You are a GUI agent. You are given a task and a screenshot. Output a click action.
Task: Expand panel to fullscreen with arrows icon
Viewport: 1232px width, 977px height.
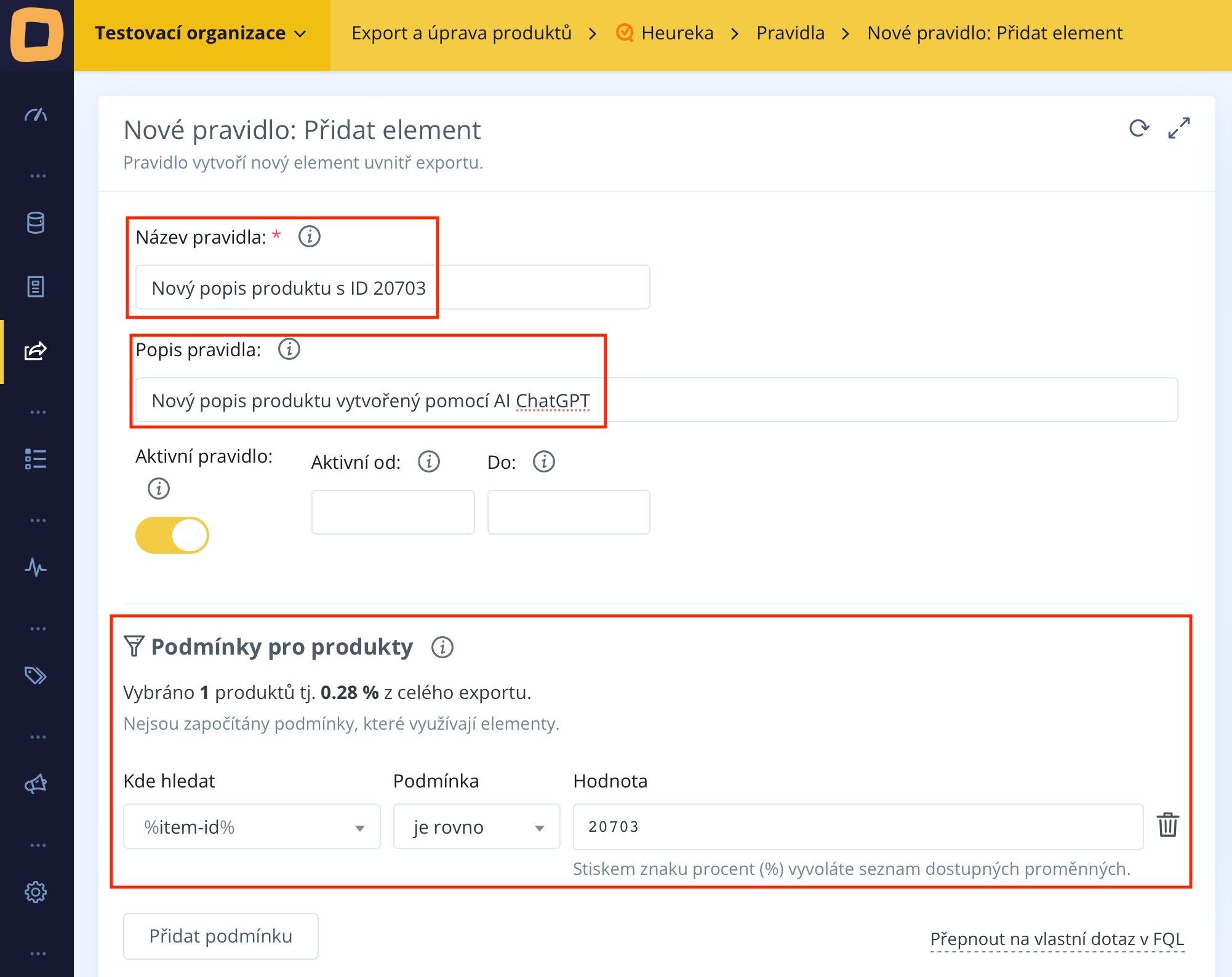[1178, 128]
